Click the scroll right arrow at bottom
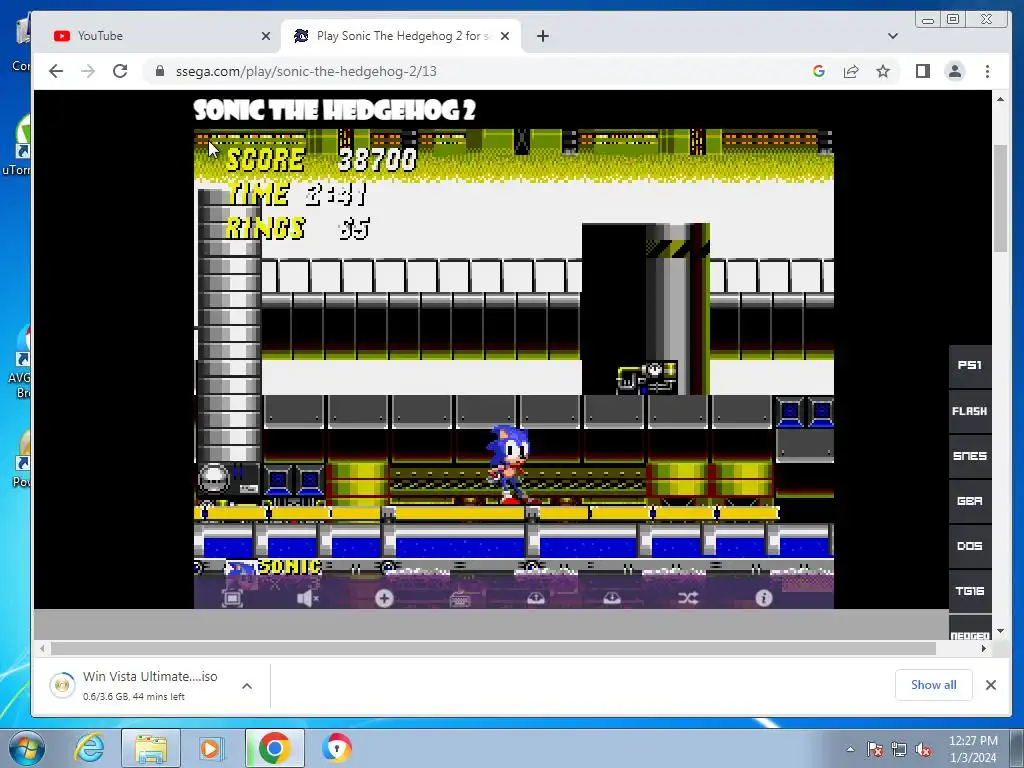The width and height of the screenshot is (1024, 768). (984, 648)
